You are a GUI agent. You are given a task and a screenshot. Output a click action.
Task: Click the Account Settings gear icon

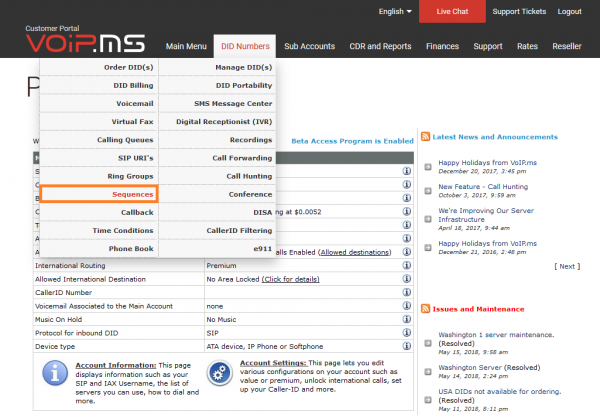pyautogui.click(x=219, y=373)
